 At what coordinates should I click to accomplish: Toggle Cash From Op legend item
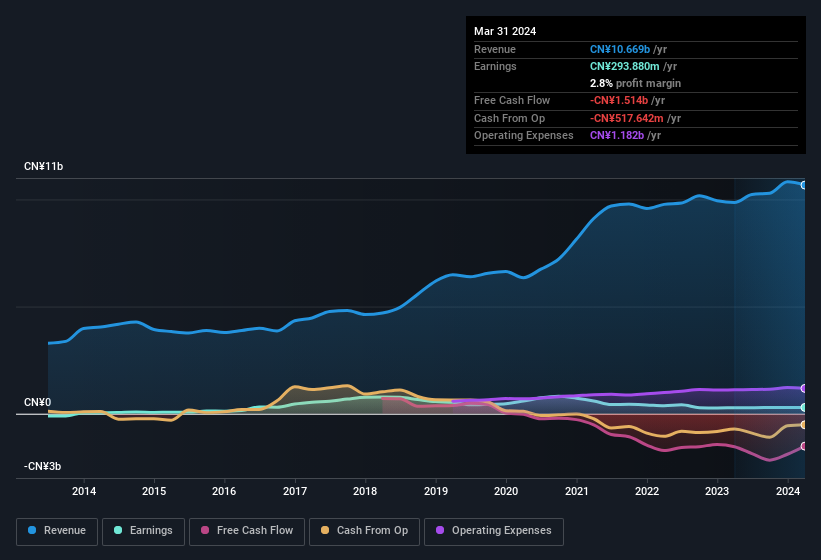coord(363,531)
